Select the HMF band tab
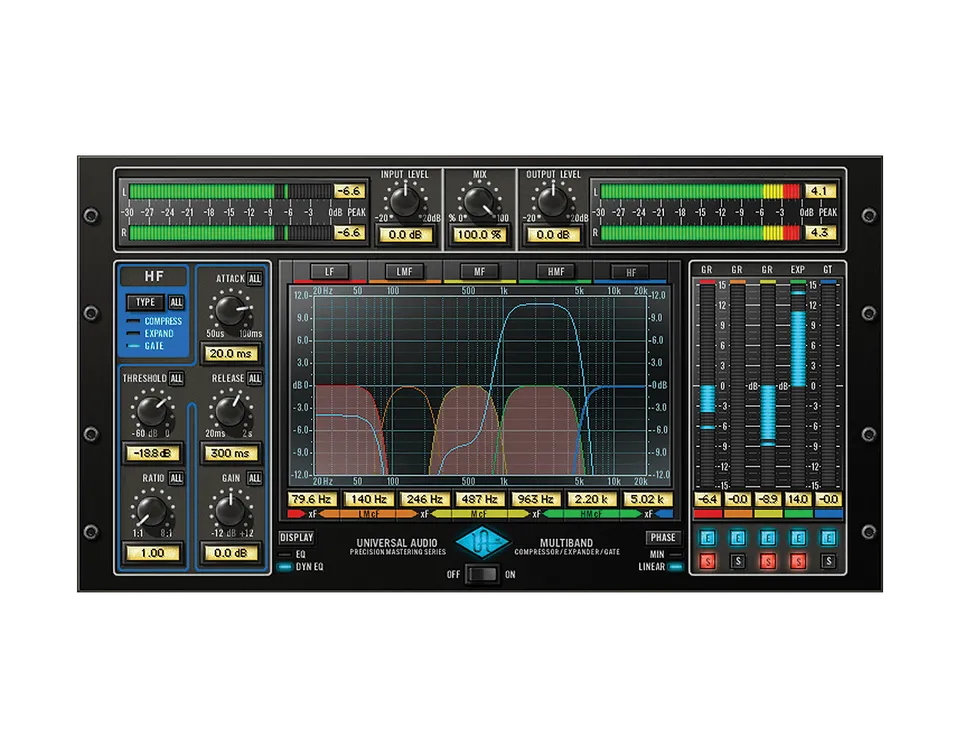This screenshot has width=960, height=754. [555, 272]
